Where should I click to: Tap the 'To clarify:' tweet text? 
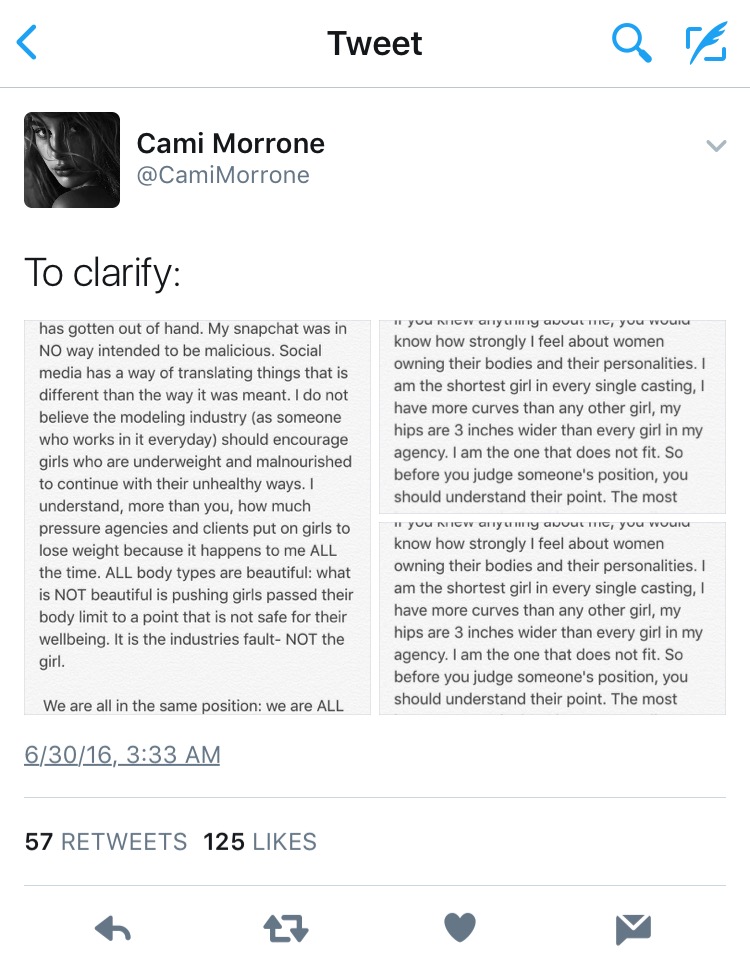pyautogui.click(x=102, y=272)
